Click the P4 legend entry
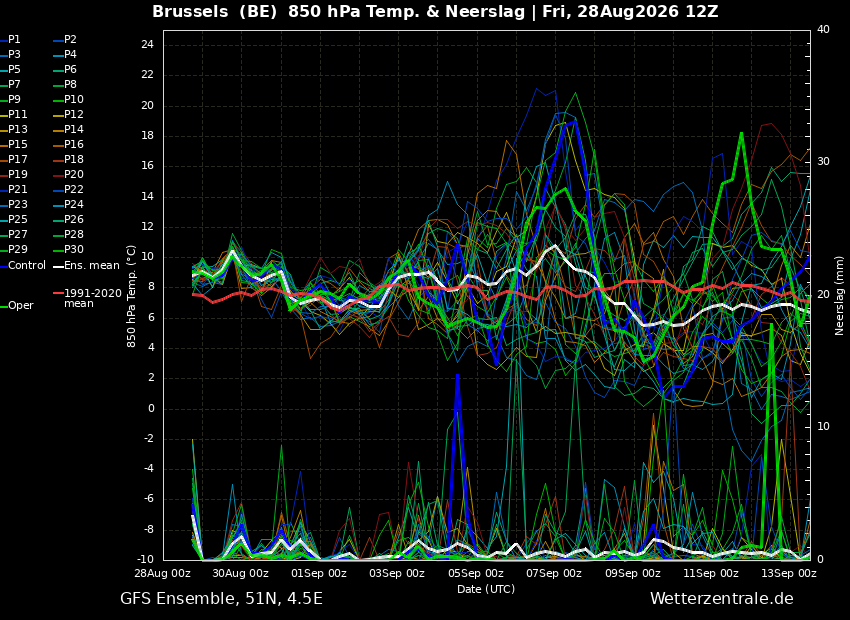This screenshot has width=850, height=620. pyautogui.click(x=66, y=54)
